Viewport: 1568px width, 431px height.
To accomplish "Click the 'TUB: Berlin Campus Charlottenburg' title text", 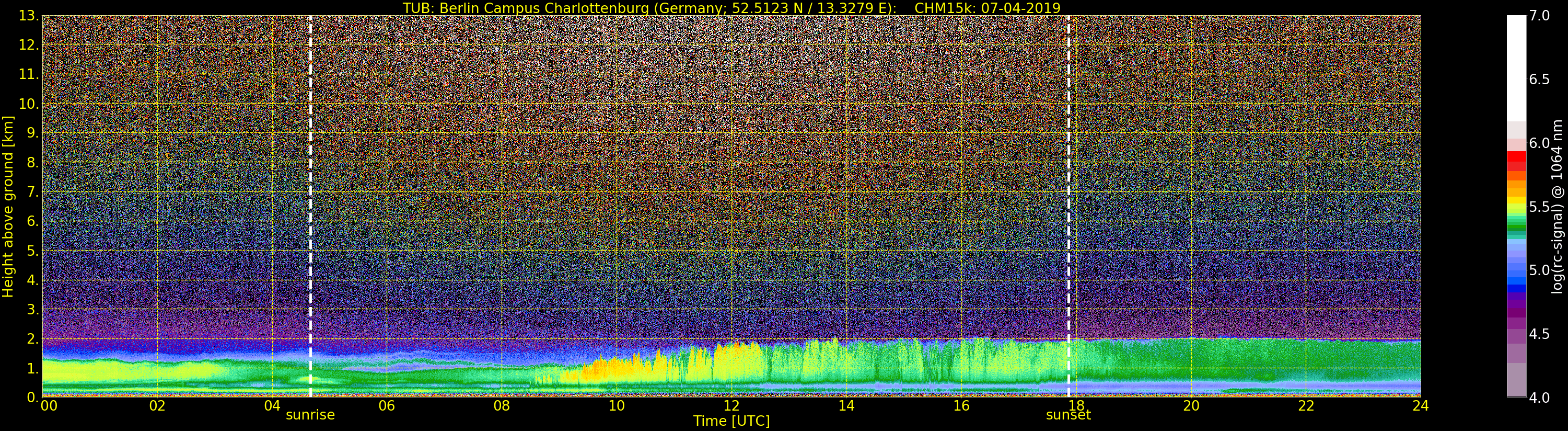I will click(525, 8).
